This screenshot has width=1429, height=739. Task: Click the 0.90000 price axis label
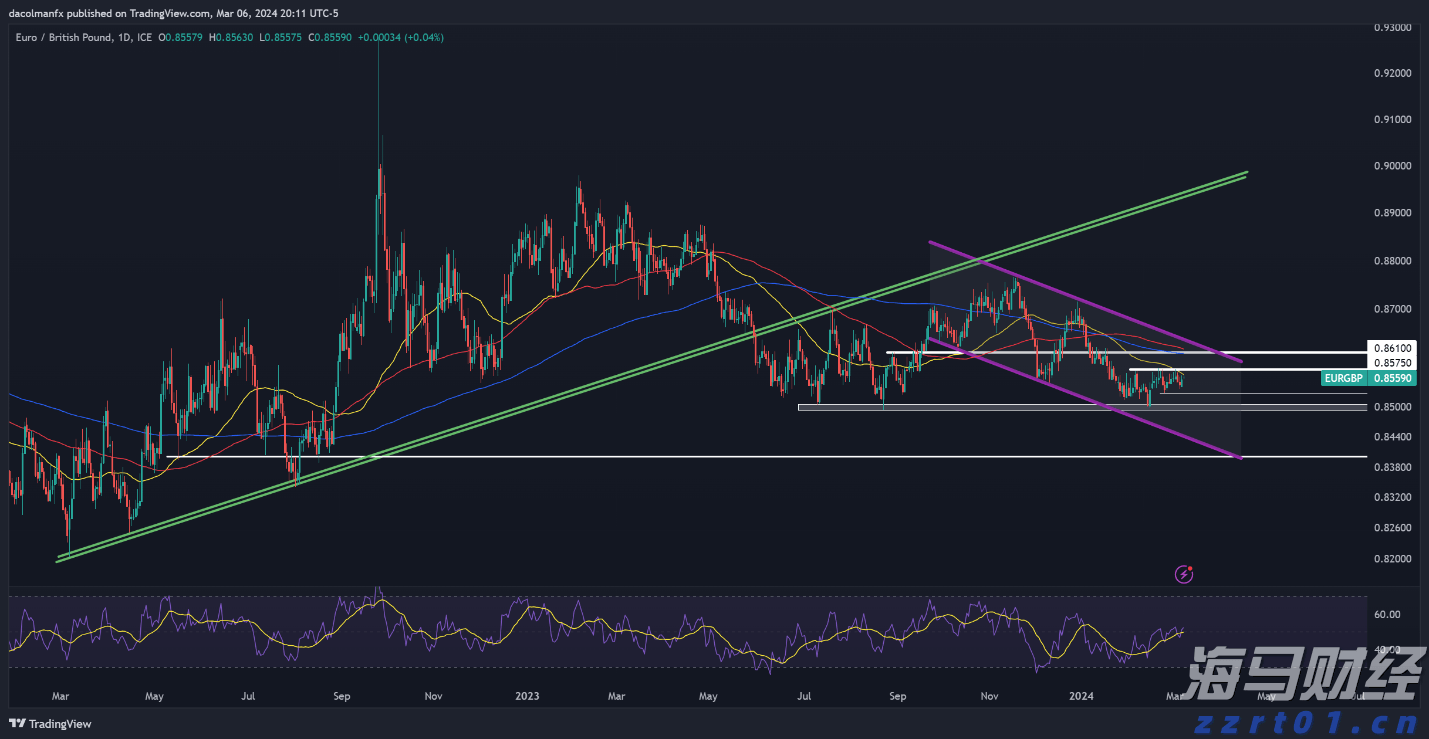[1391, 166]
